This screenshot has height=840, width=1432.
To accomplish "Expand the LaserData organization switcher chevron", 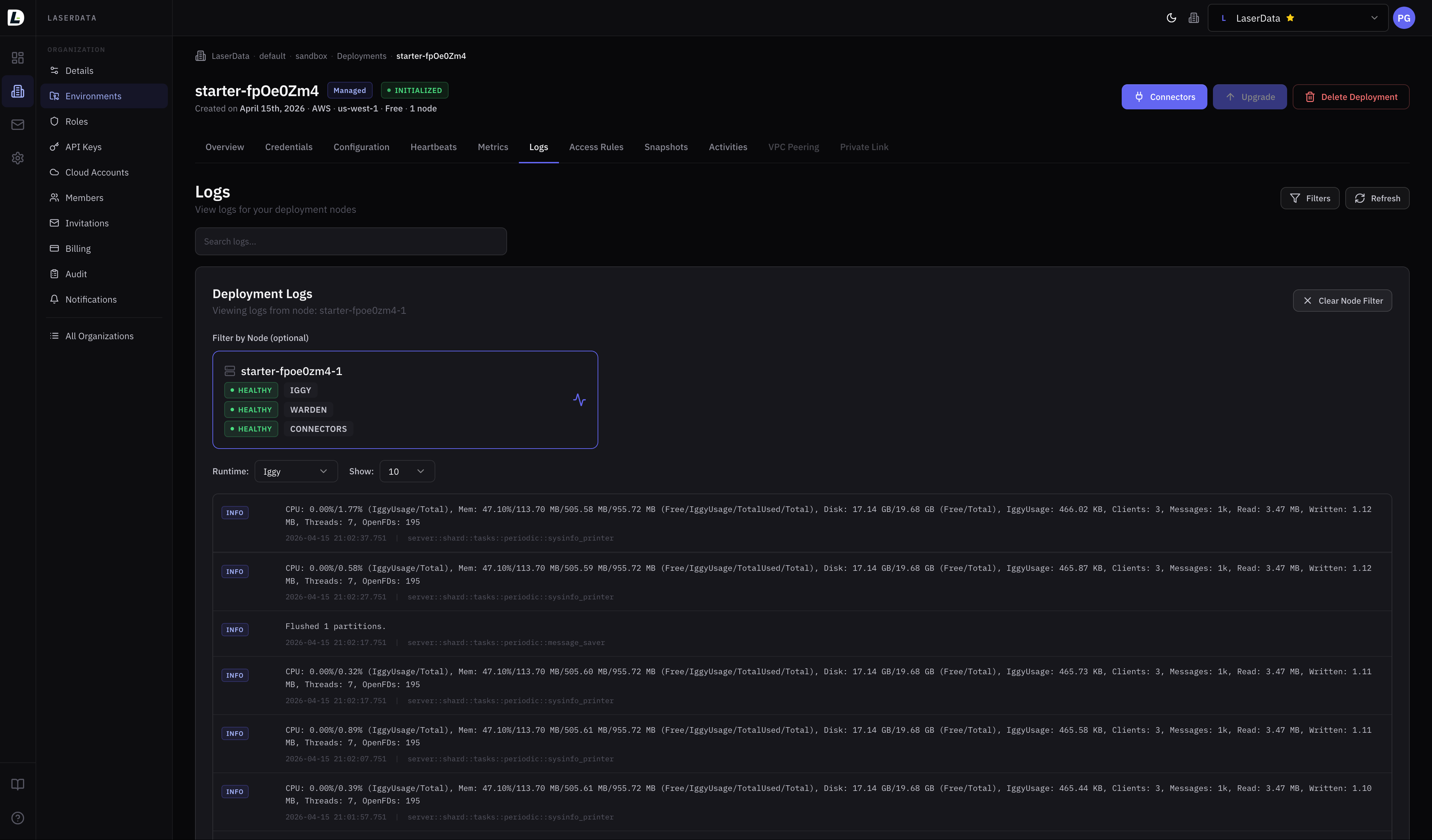I will click(x=1375, y=18).
